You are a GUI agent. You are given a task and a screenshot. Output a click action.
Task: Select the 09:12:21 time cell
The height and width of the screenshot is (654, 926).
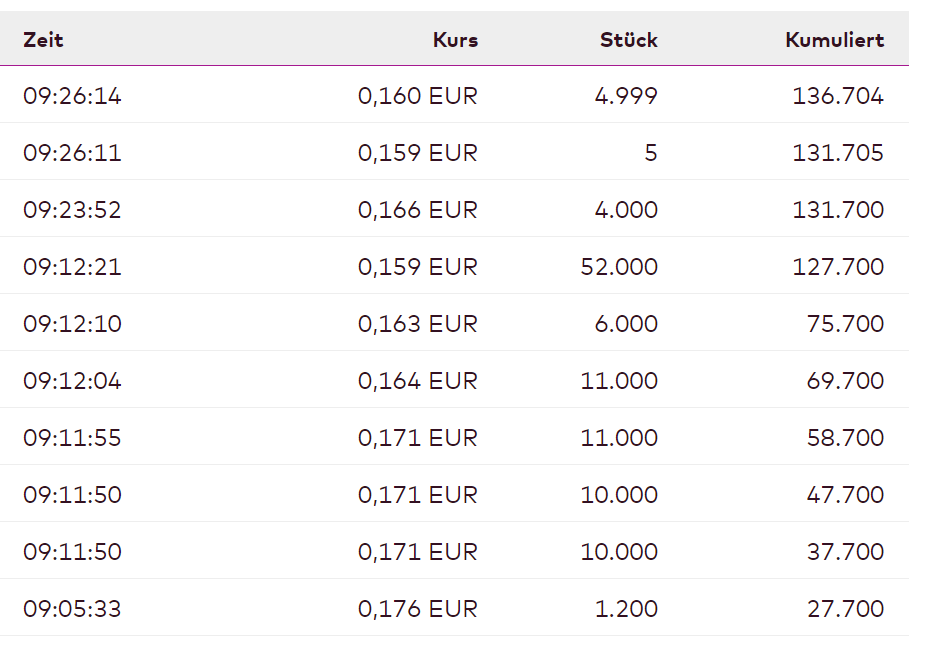[x=72, y=267]
